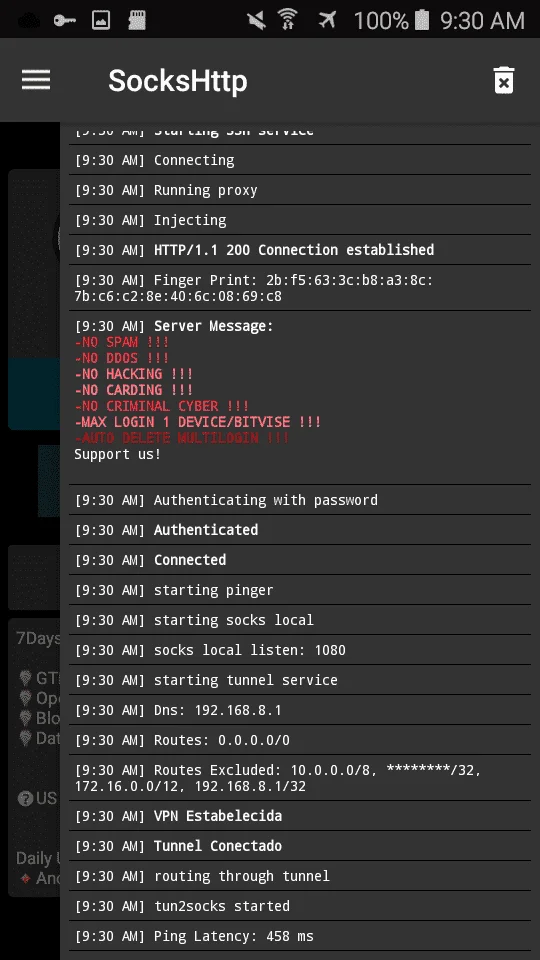Tap the airplane mode status icon

tap(328, 21)
